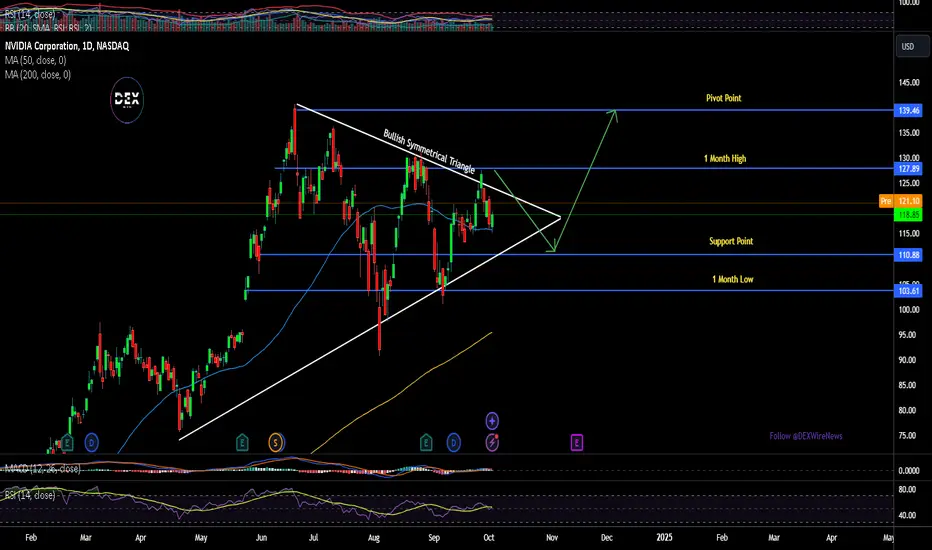The image size is (932, 550).
Task: Select the green 118.85 last price label
Action: point(909,215)
